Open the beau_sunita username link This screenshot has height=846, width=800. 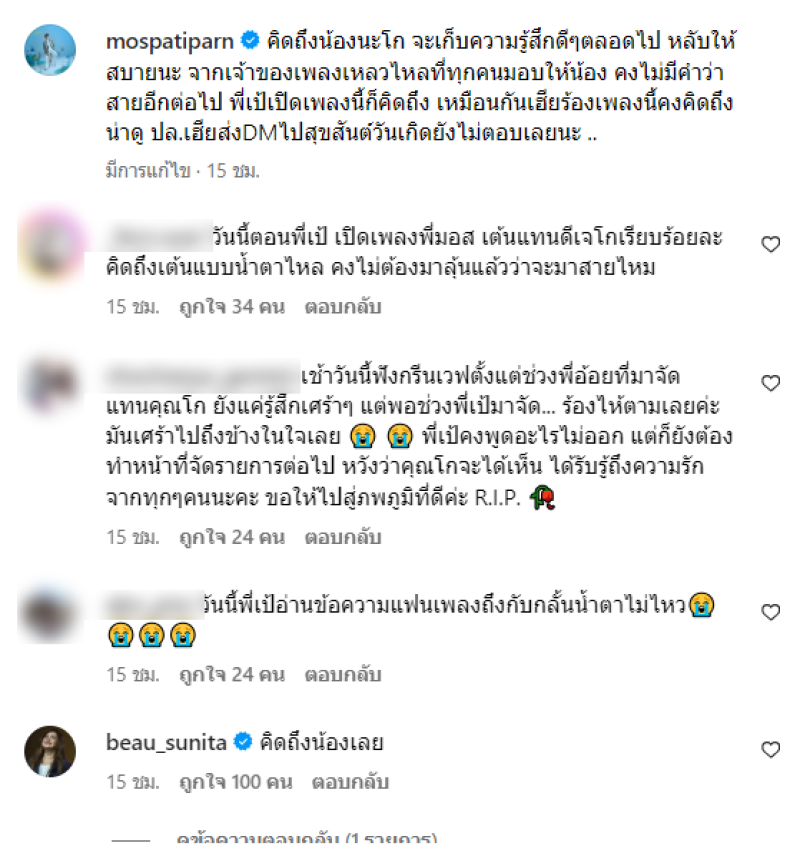166,742
